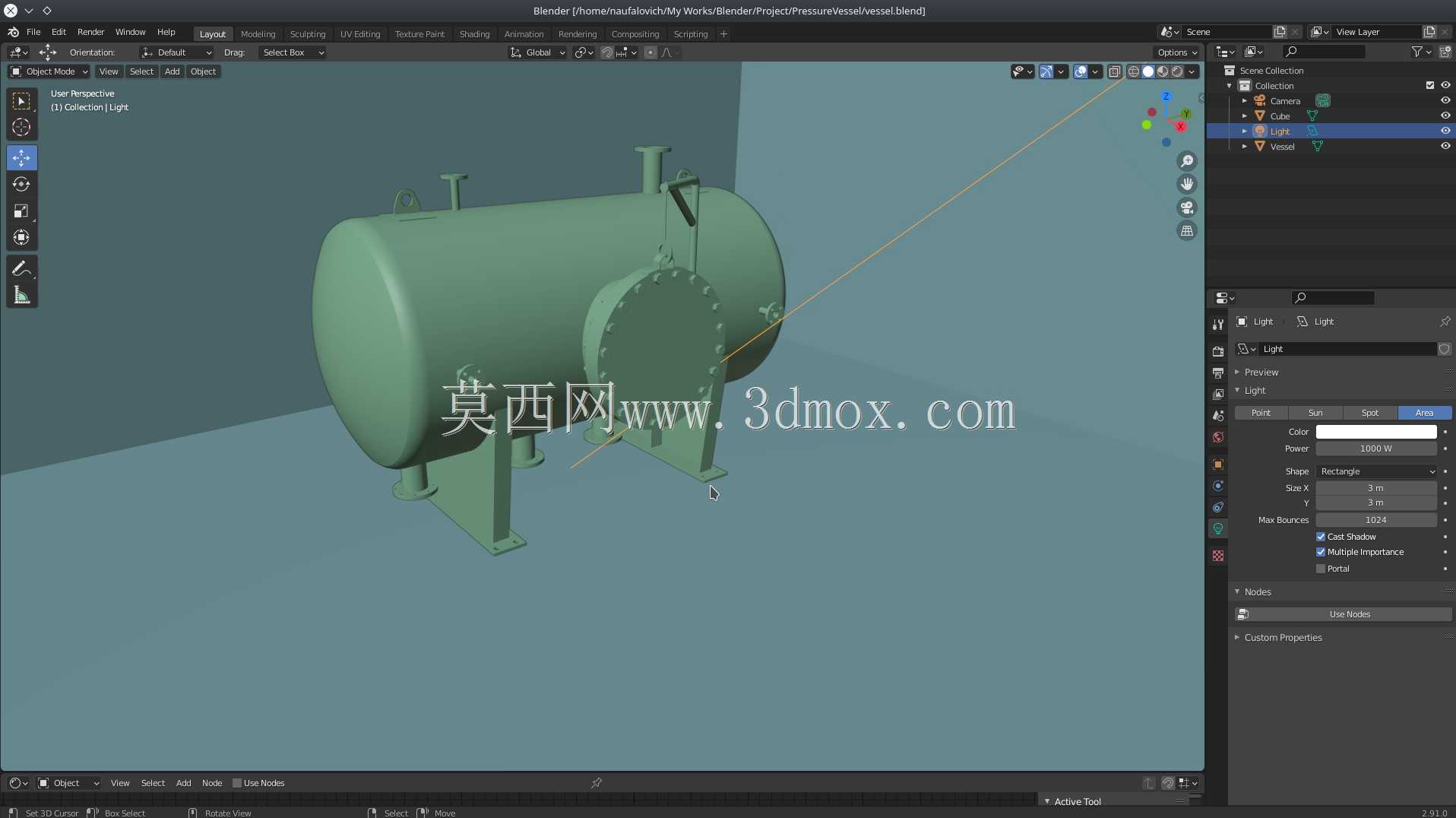Hide the Vessel in viewport

click(1445, 147)
